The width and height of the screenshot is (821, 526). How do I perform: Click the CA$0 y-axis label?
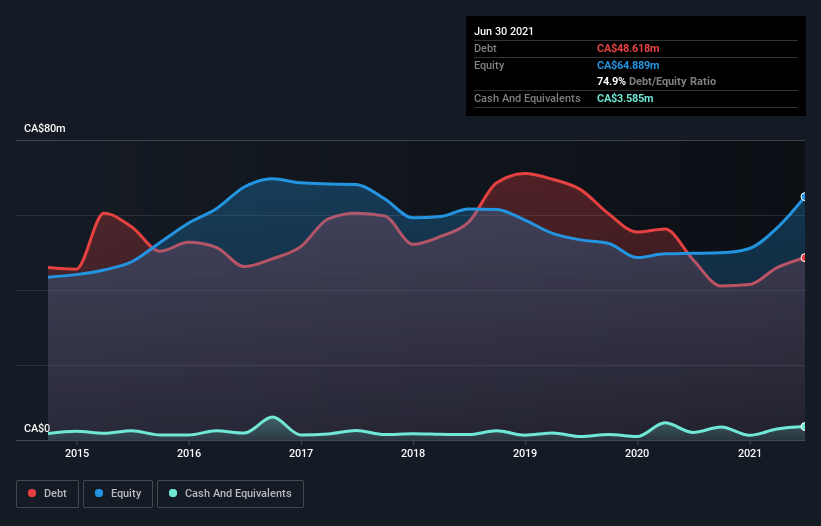[37, 428]
